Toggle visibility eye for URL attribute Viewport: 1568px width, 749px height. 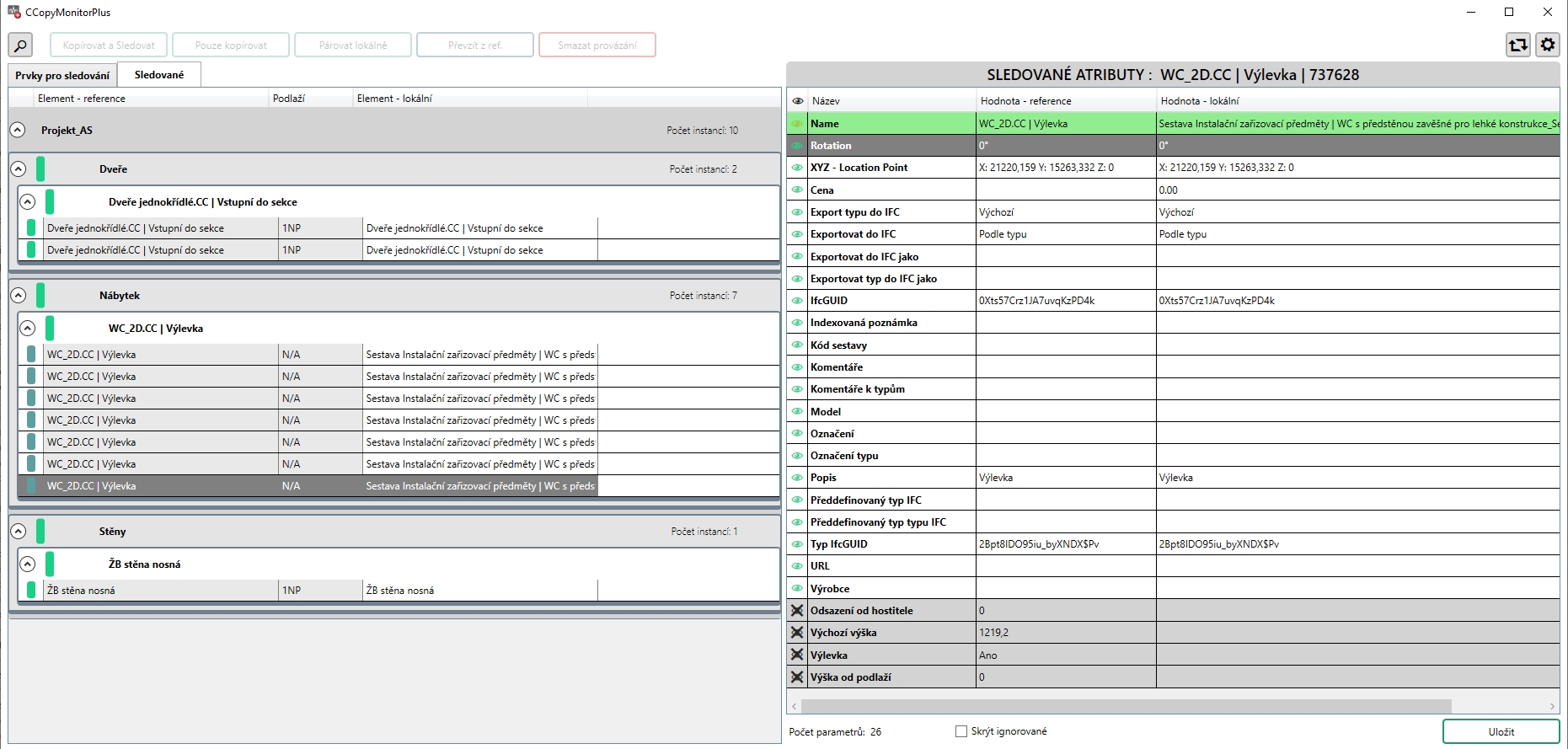797,565
